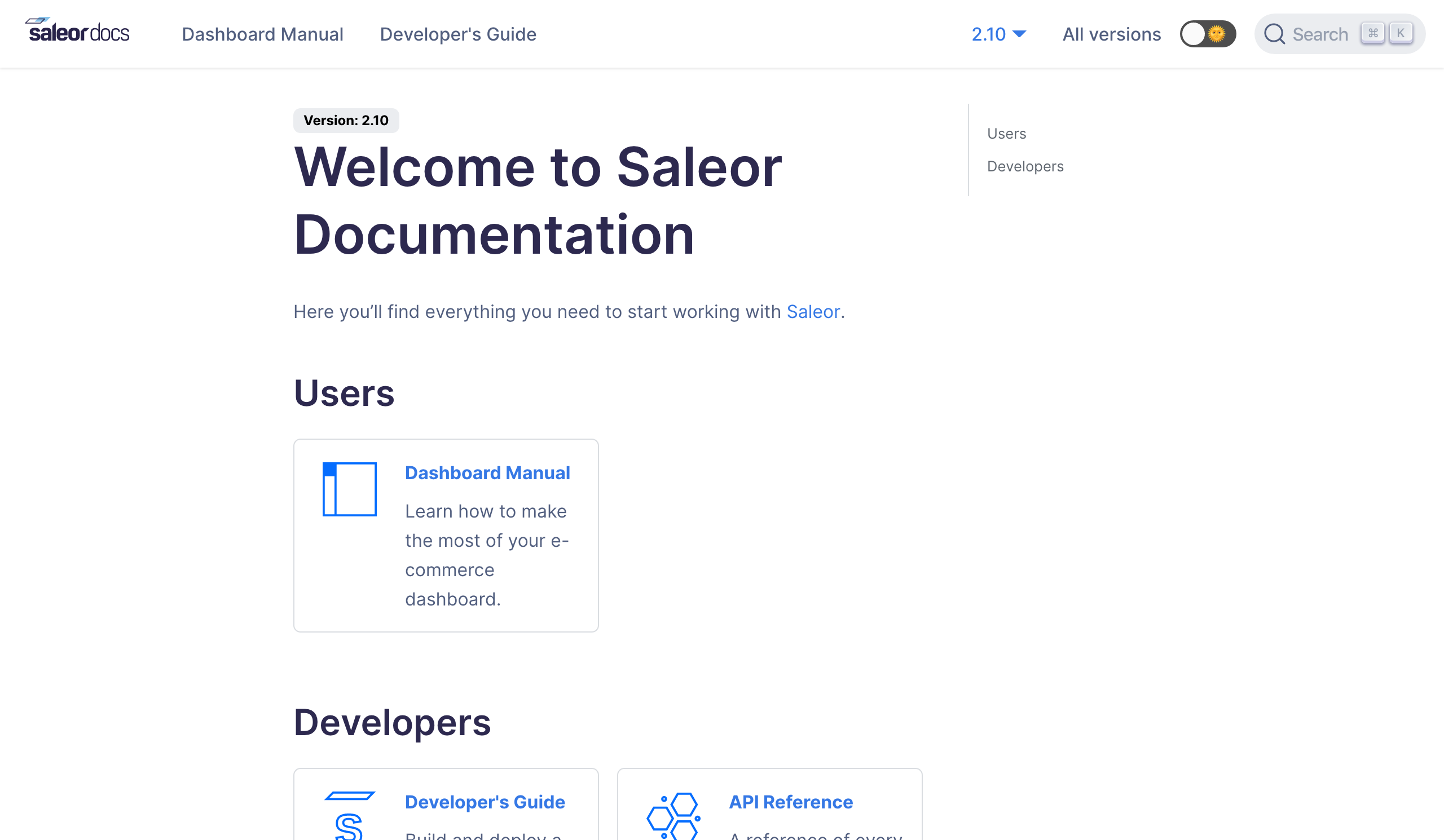The image size is (1444, 840).
Task: Click the search magnifier icon
Action: [1274, 34]
